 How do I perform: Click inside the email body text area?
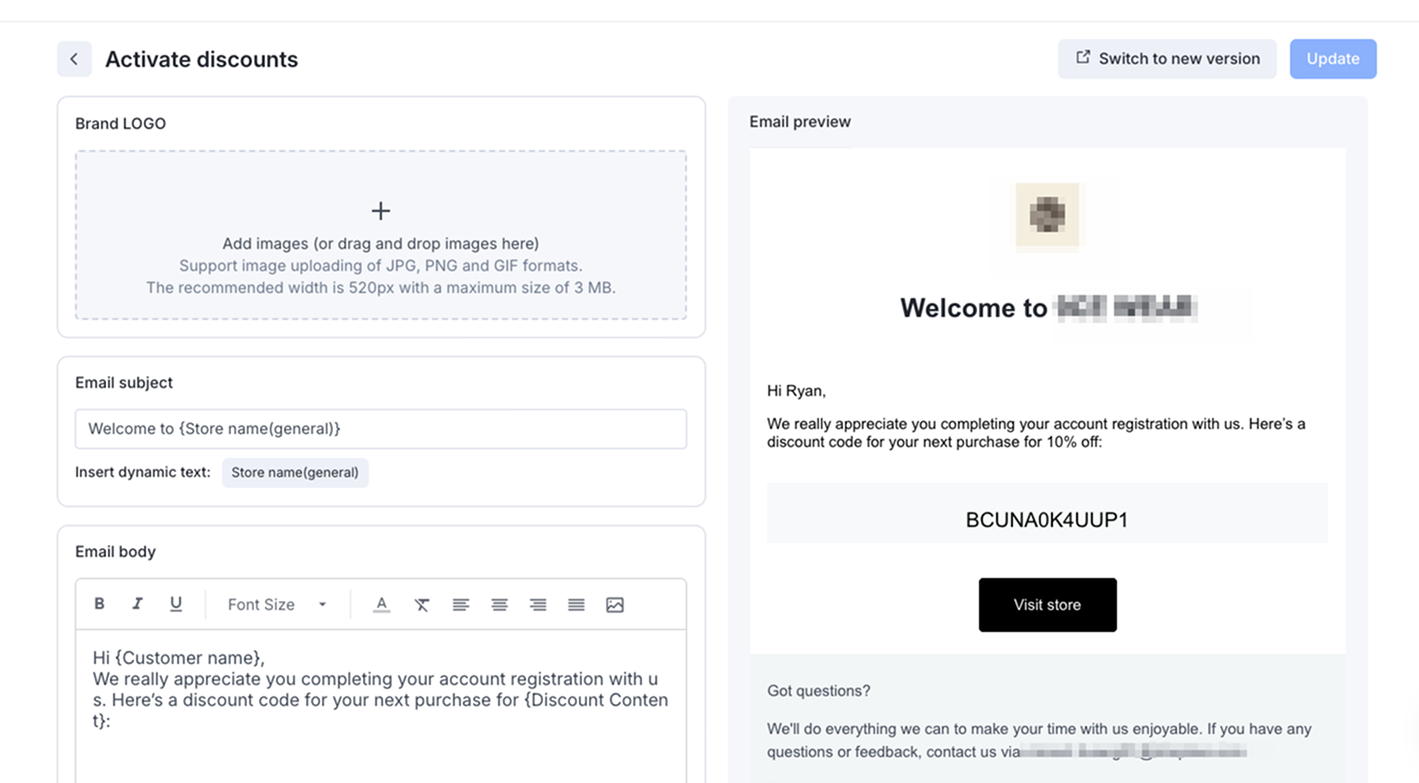tap(381, 720)
